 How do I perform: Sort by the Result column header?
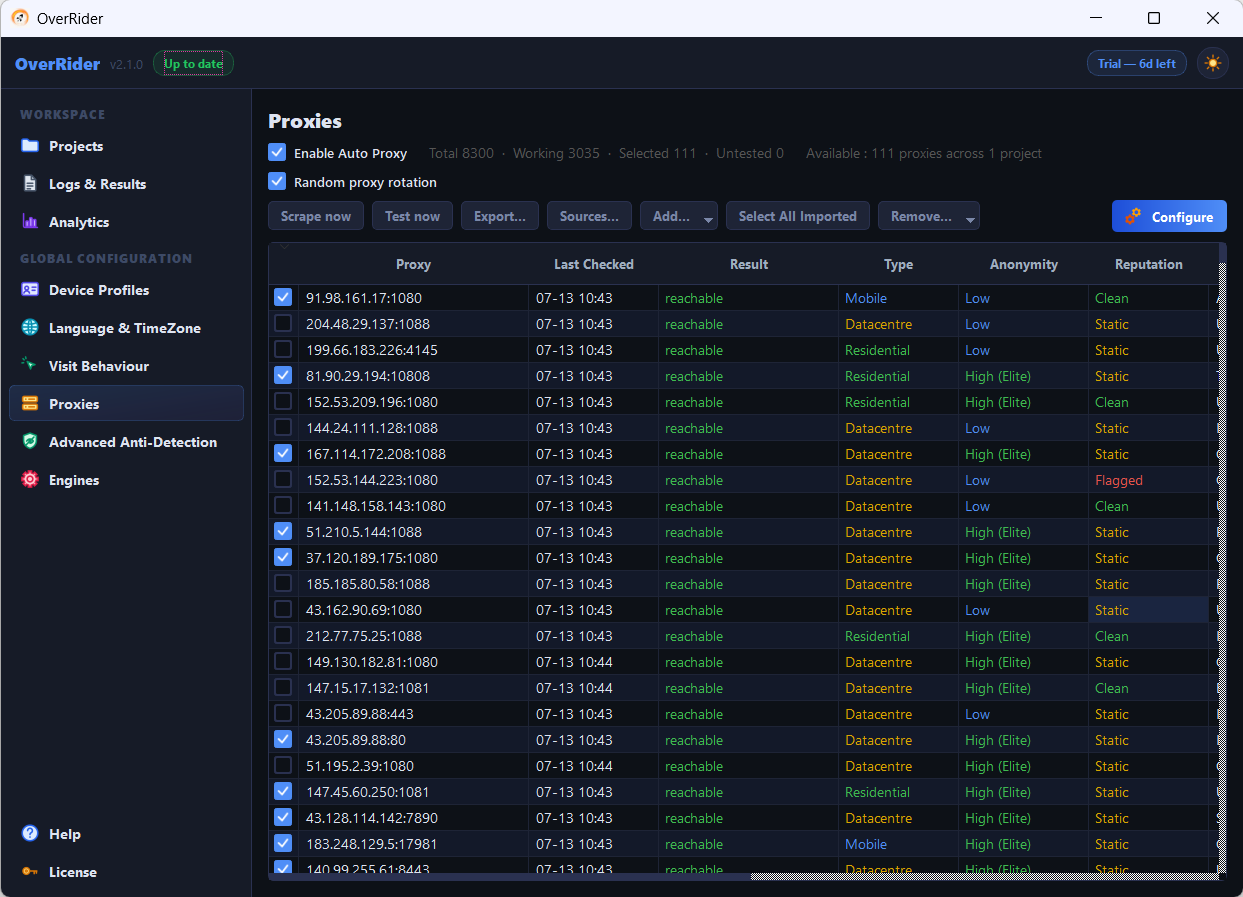coord(749,264)
